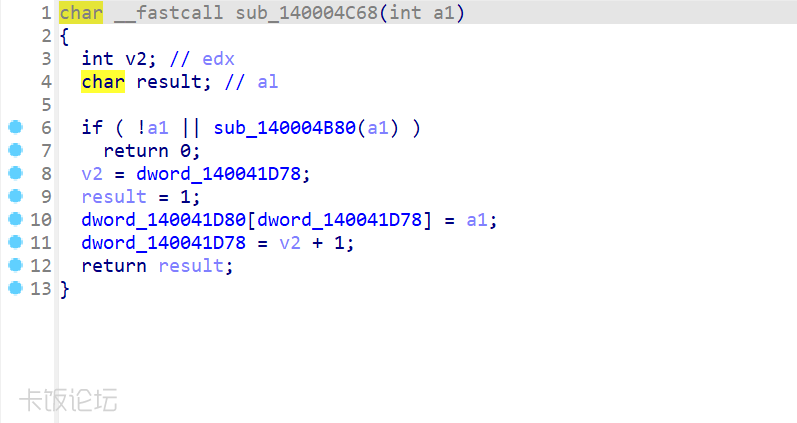Click highlighted char keyword on line 4
Screen dimensions: 797x423
(103, 82)
